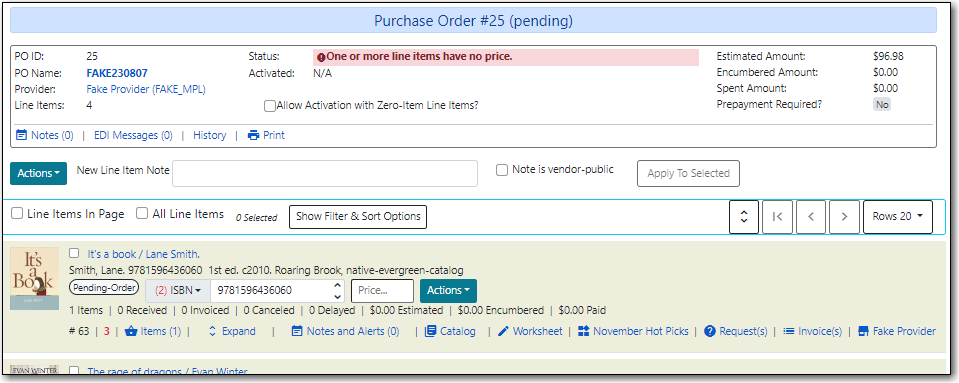Enable Allow Activation with Zero-Item Line Items

(270, 106)
